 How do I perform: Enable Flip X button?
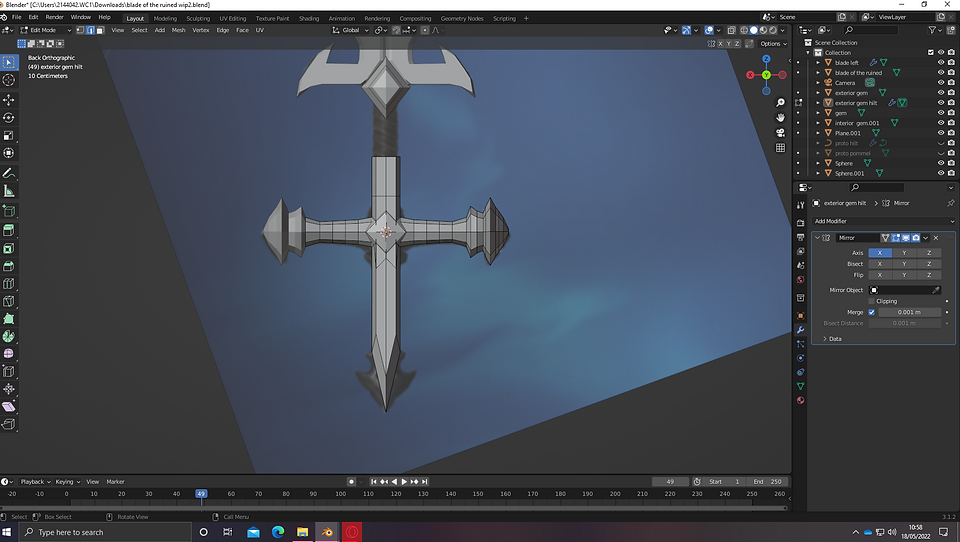pyautogui.click(x=880, y=275)
